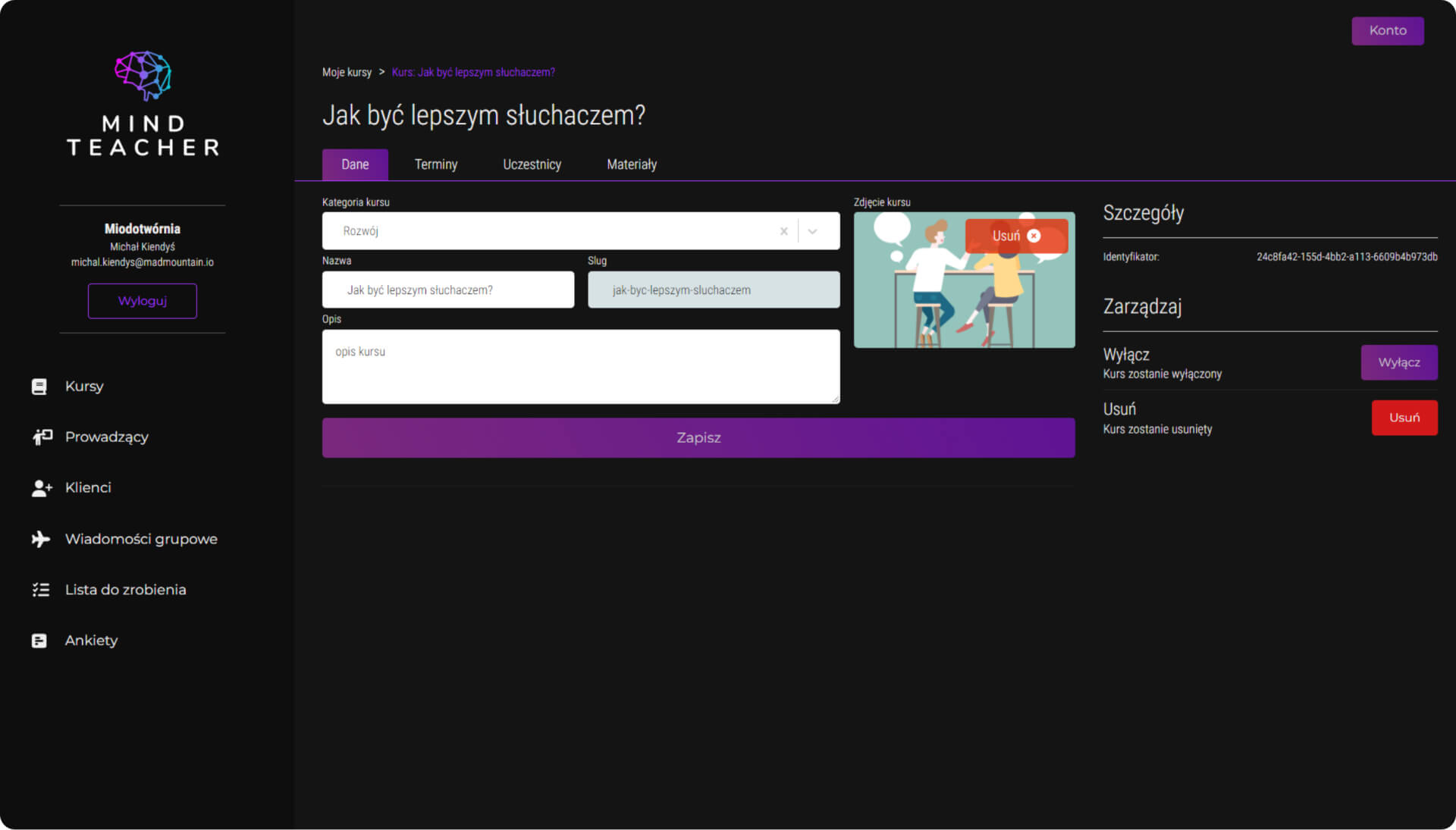Disable the course with Wyłącz button

tap(1398, 362)
